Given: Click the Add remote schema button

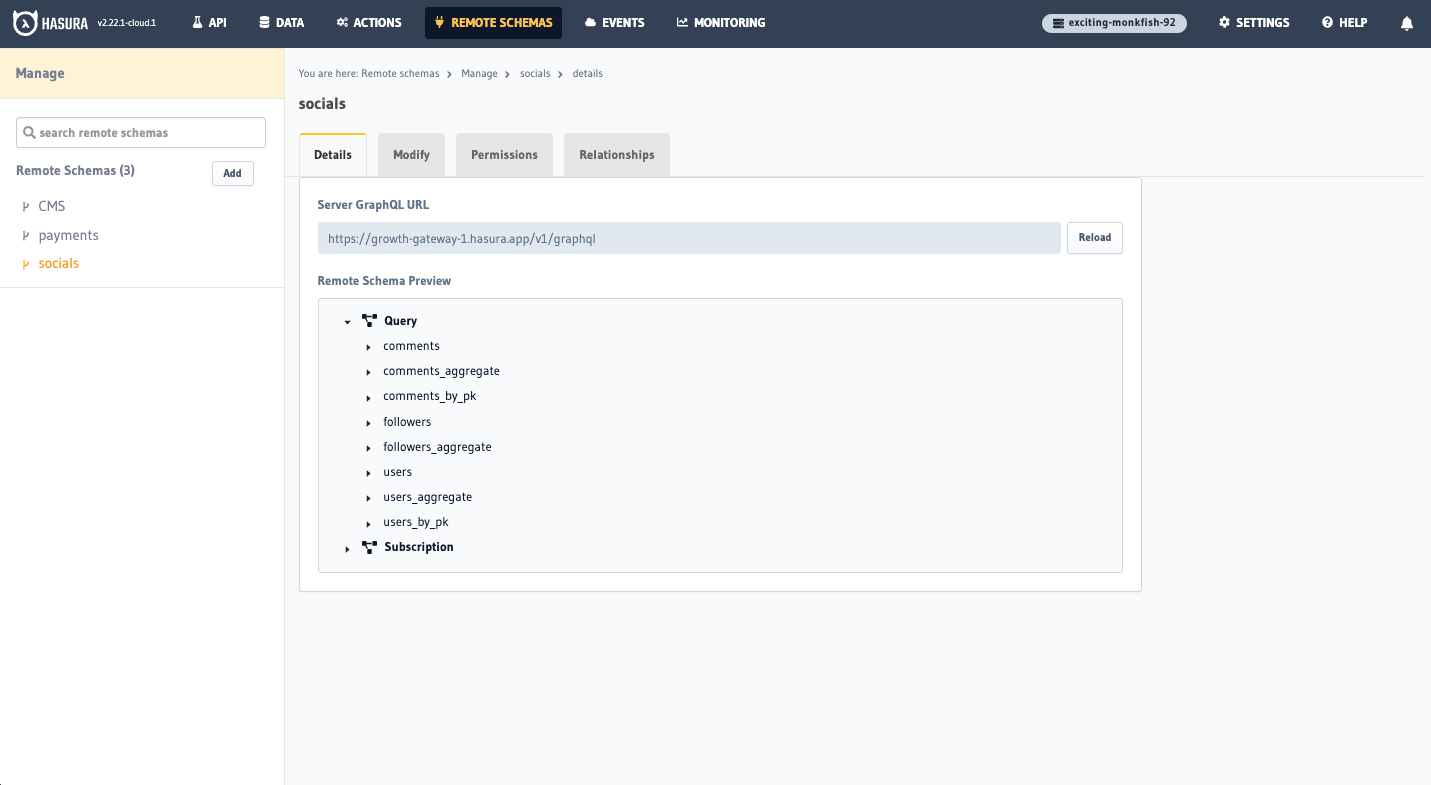Looking at the screenshot, I should [x=232, y=173].
